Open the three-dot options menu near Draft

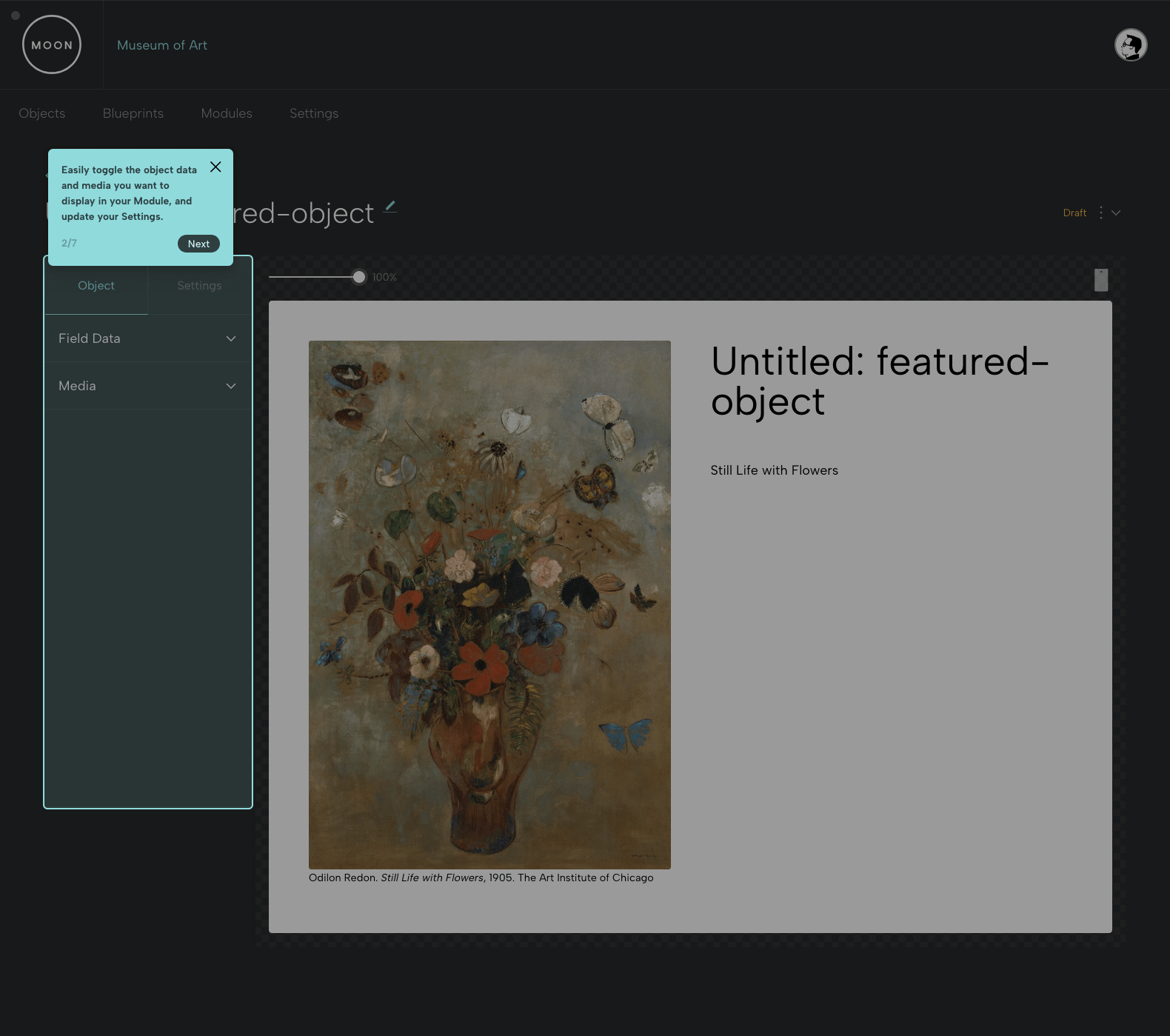[x=1101, y=213]
